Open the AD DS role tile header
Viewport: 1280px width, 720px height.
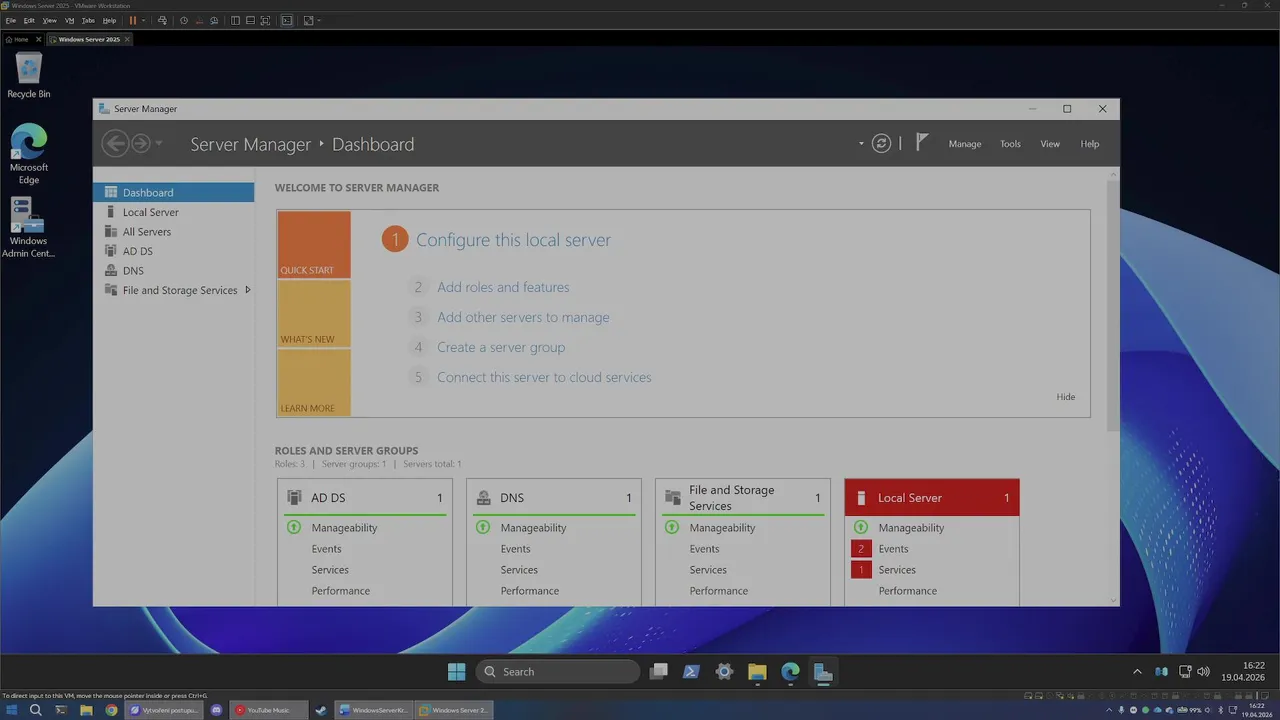click(365, 497)
